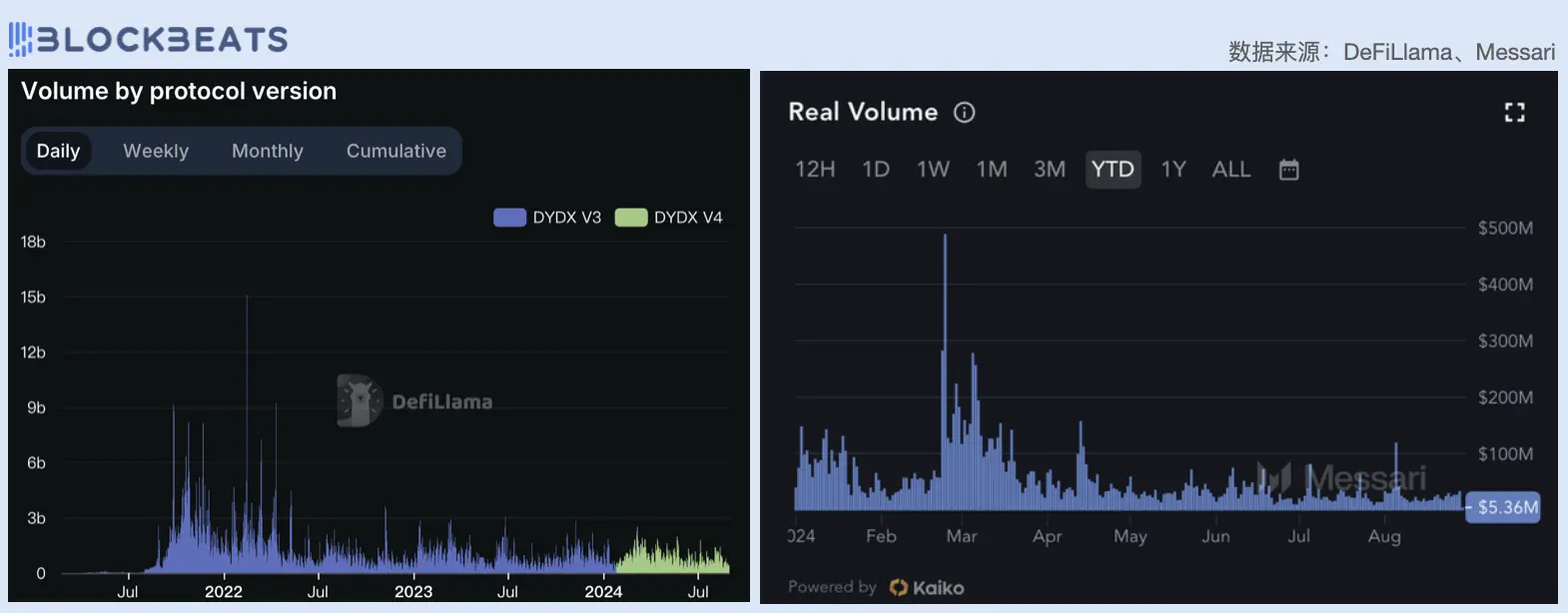The height and width of the screenshot is (613, 1568).
Task: Click the Kaiko logo icon
Action: (x=899, y=588)
